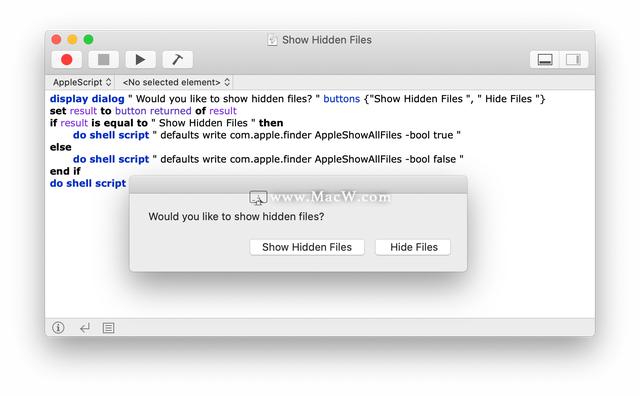Click the '-bool true' shell script line
This screenshot has height=396, width=640.
(267, 135)
